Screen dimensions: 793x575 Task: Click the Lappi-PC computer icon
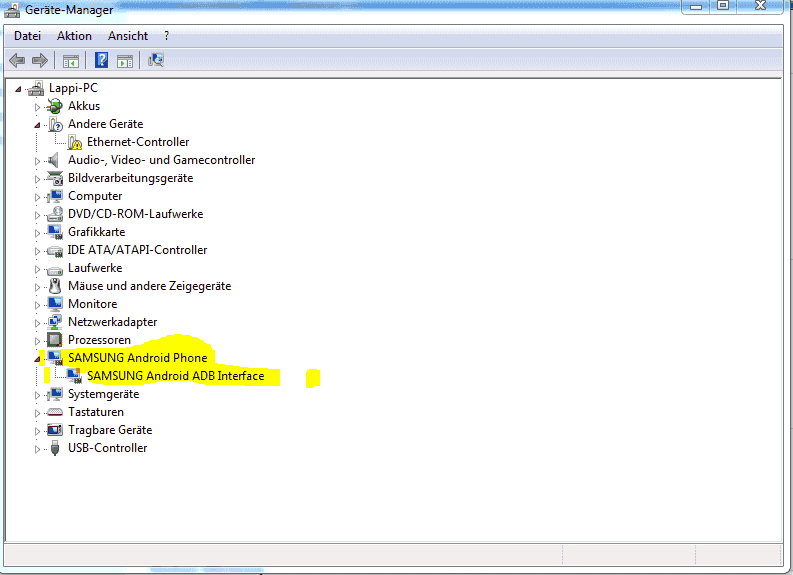tap(36, 88)
